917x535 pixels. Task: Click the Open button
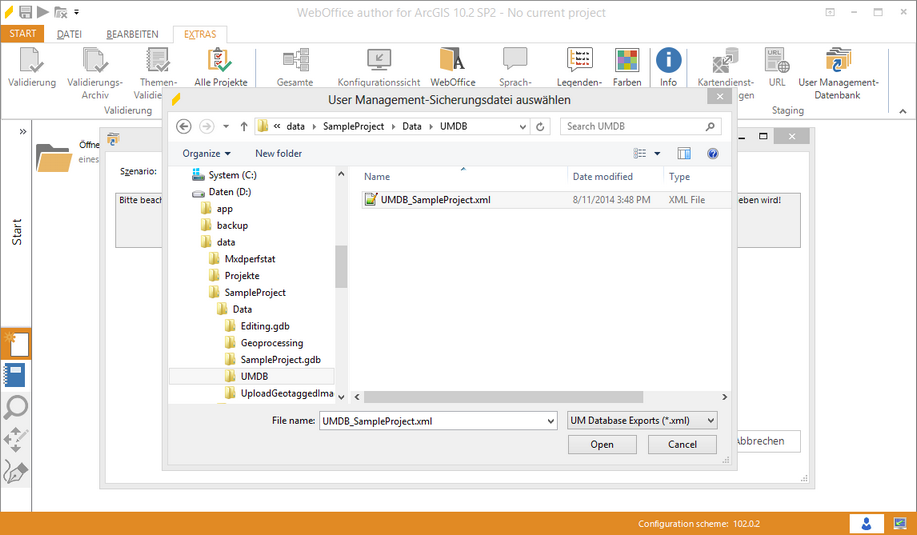[602, 444]
